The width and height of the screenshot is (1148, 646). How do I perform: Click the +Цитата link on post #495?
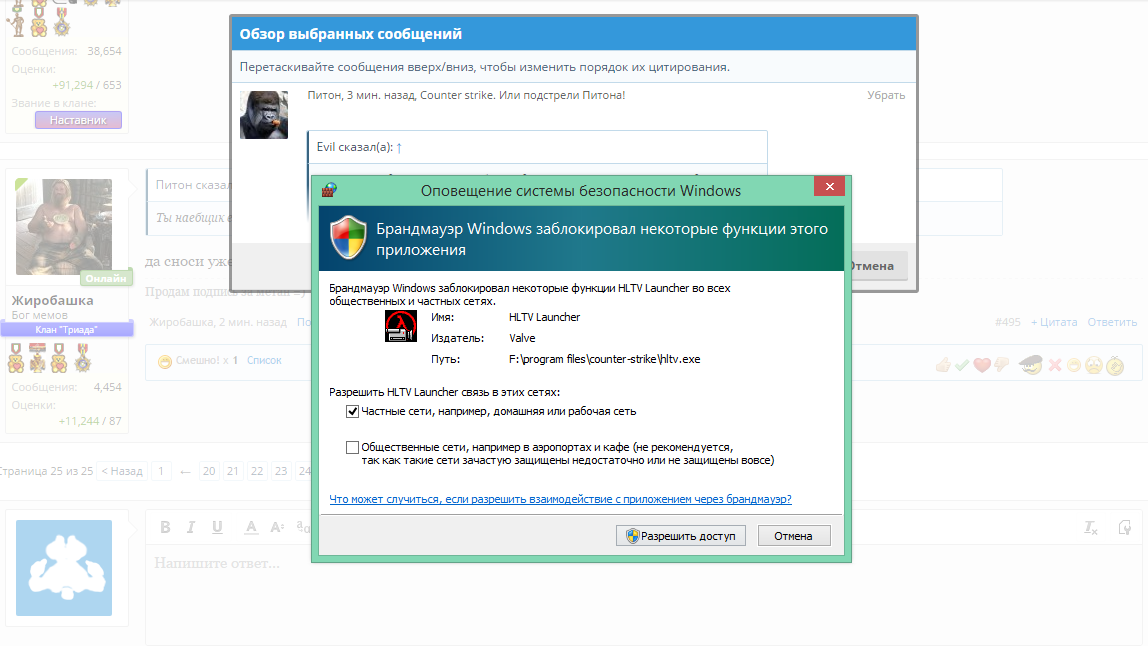pyautogui.click(x=1054, y=322)
